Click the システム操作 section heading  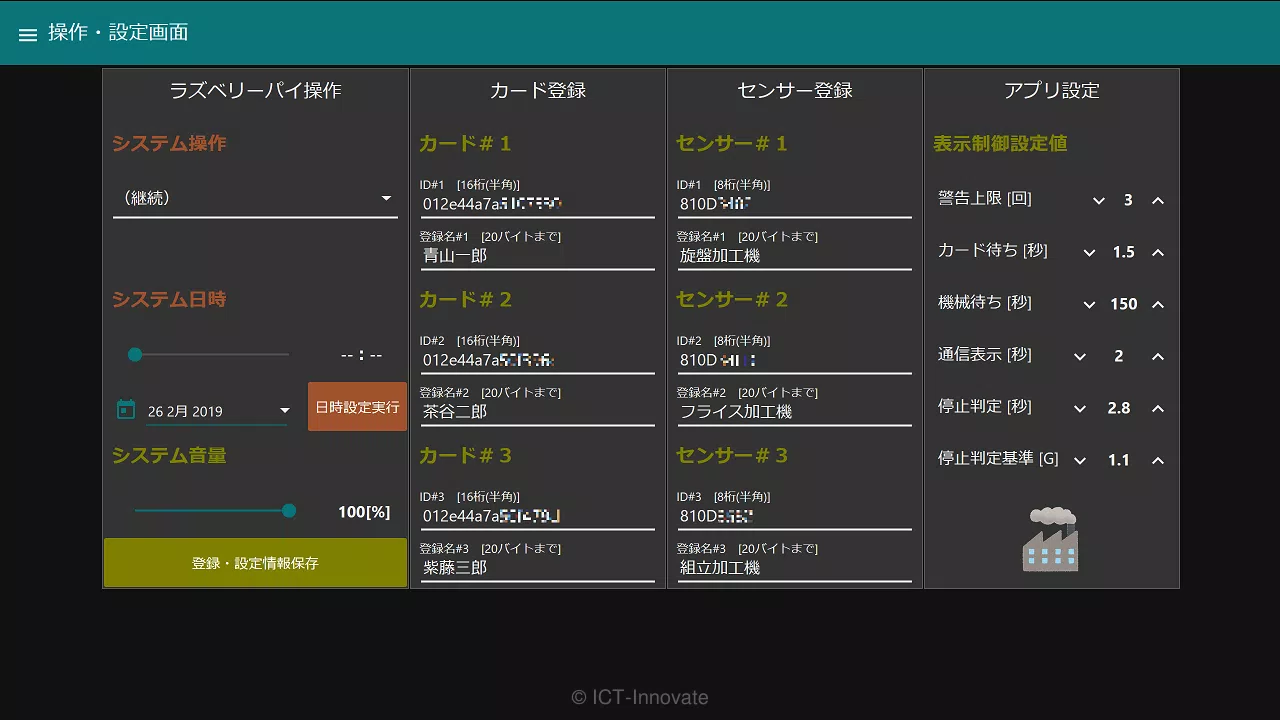pyautogui.click(x=169, y=144)
